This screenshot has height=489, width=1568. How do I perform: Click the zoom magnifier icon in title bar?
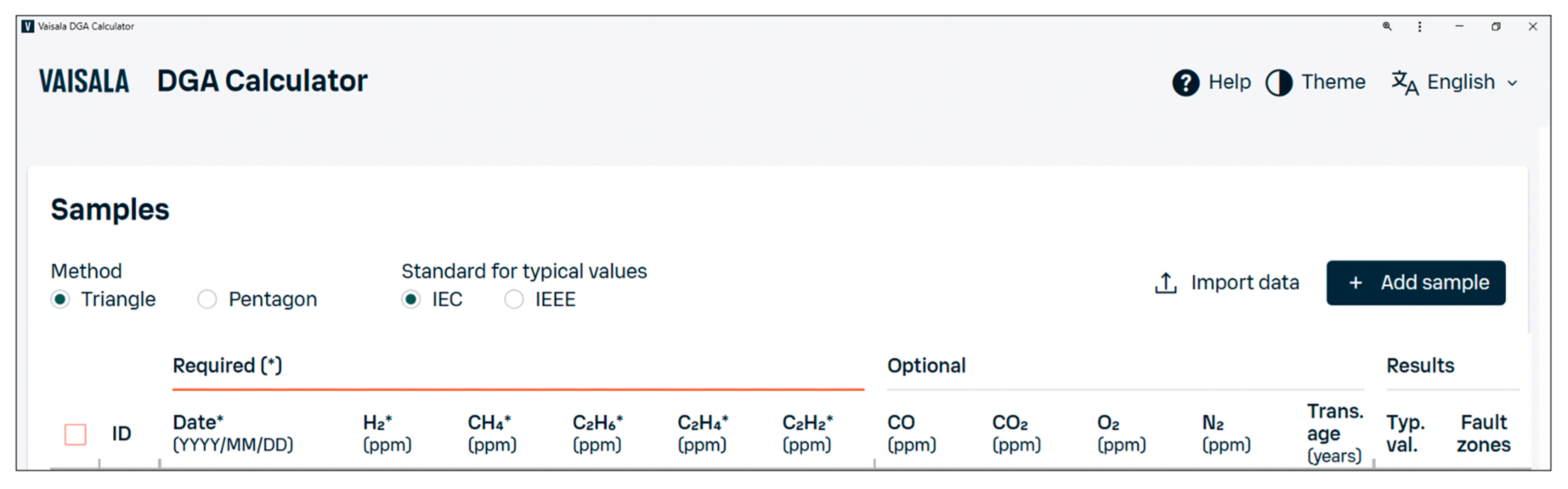pos(1387,27)
